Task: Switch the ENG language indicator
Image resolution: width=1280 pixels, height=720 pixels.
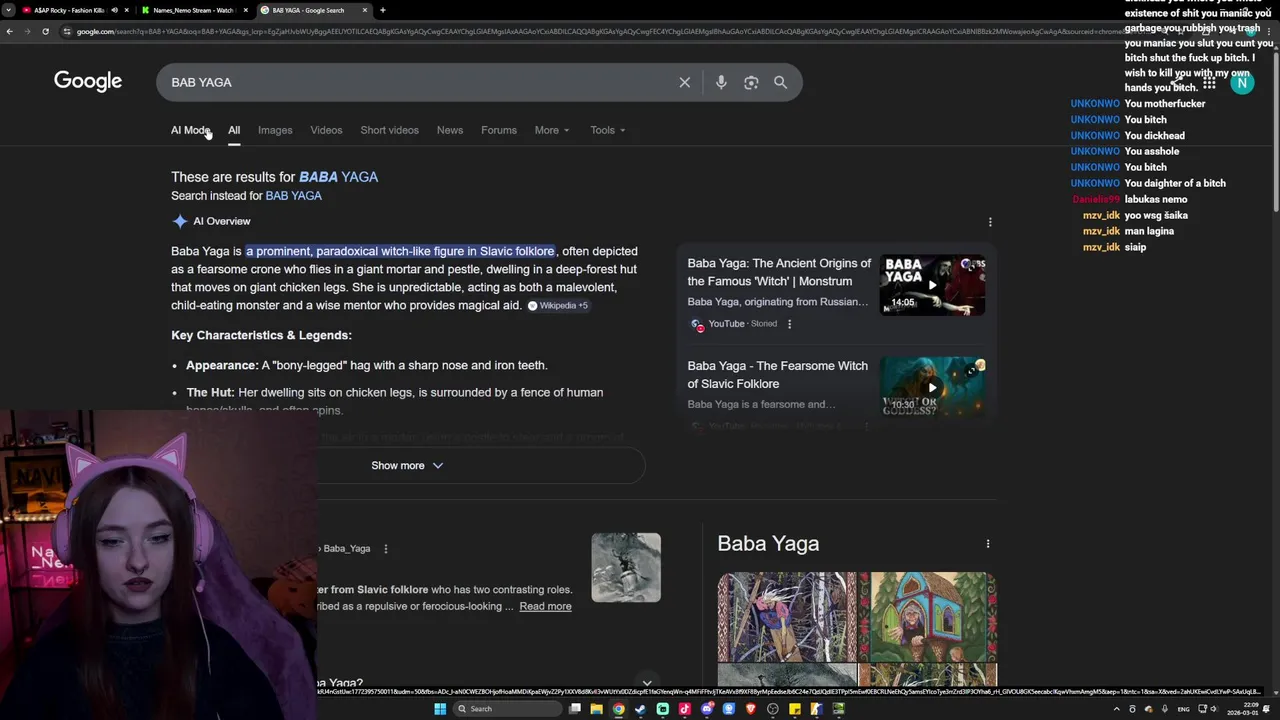Action: [x=1184, y=709]
